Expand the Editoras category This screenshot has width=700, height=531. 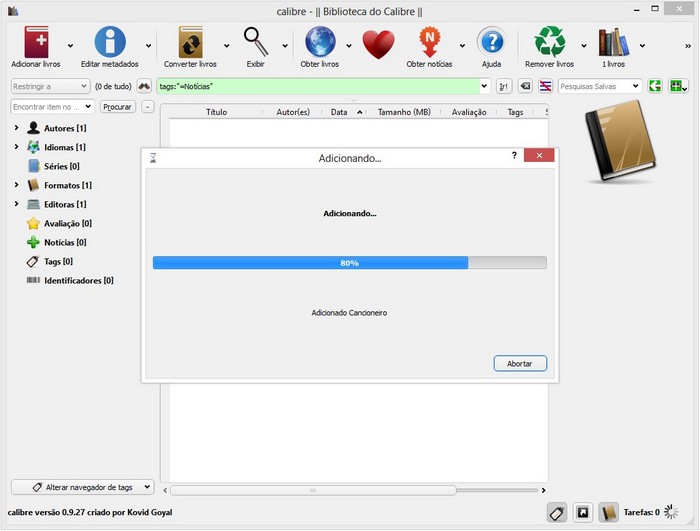coord(17,204)
